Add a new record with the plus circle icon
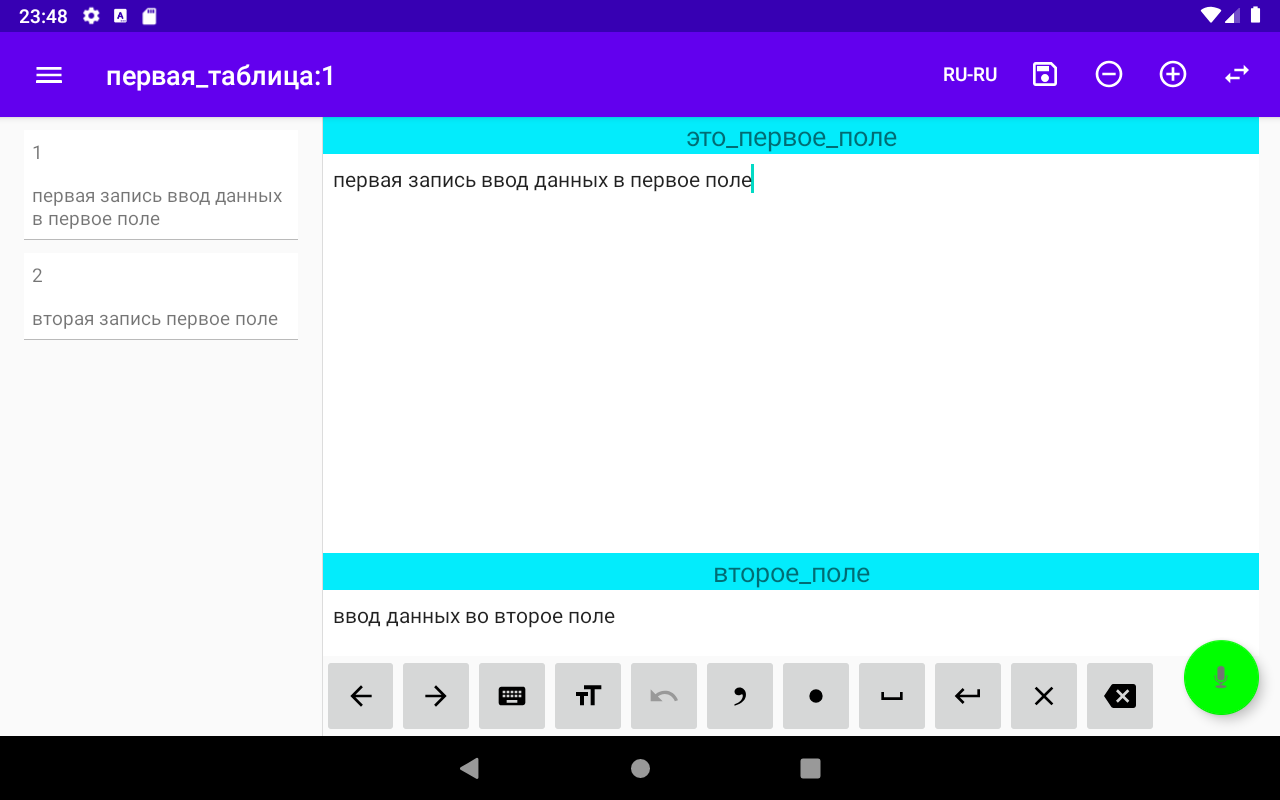This screenshot has height=800, width=1280. tap(1173, 74)
